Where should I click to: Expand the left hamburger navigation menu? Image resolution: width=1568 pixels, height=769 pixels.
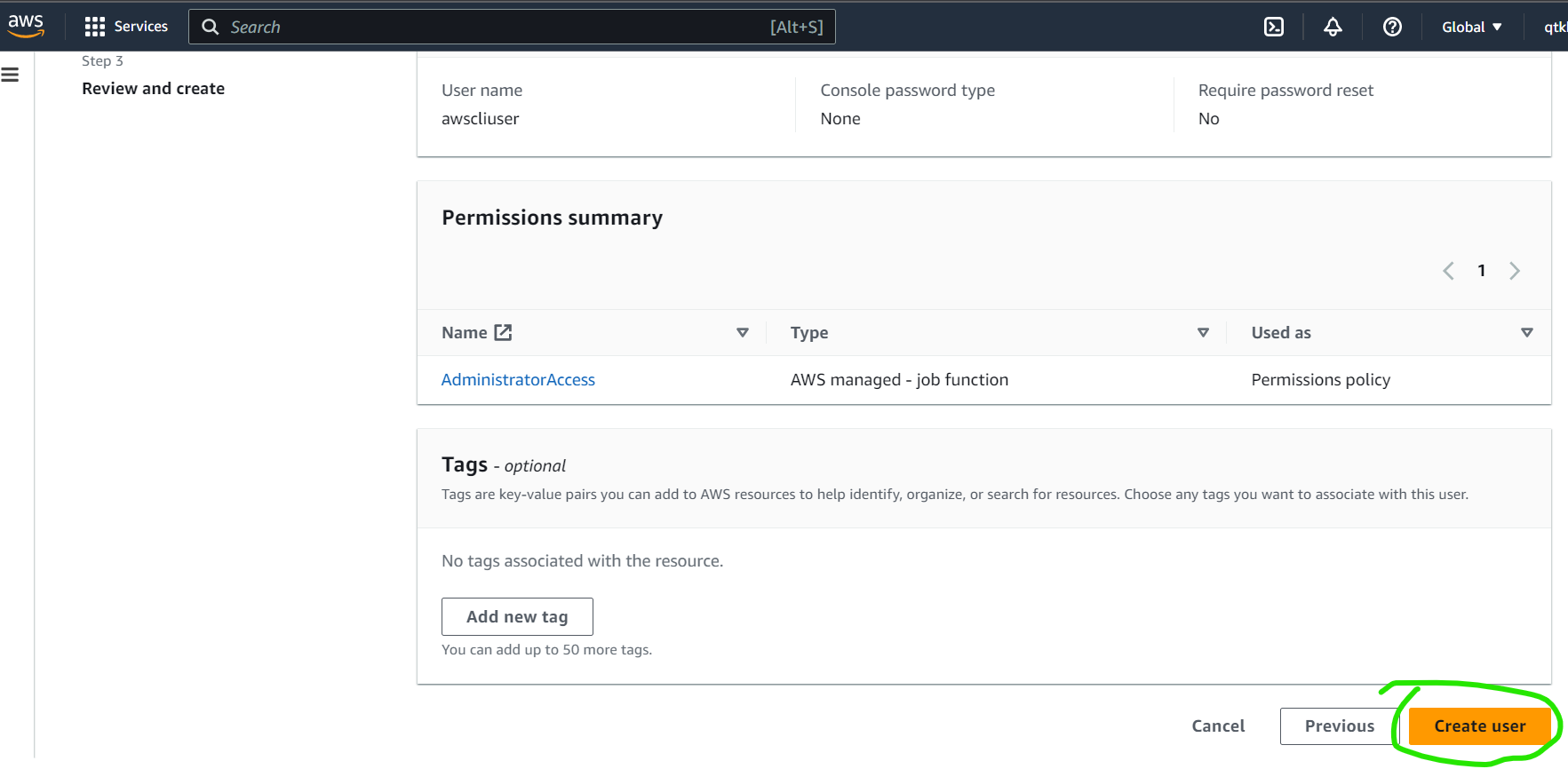[11, 75]
